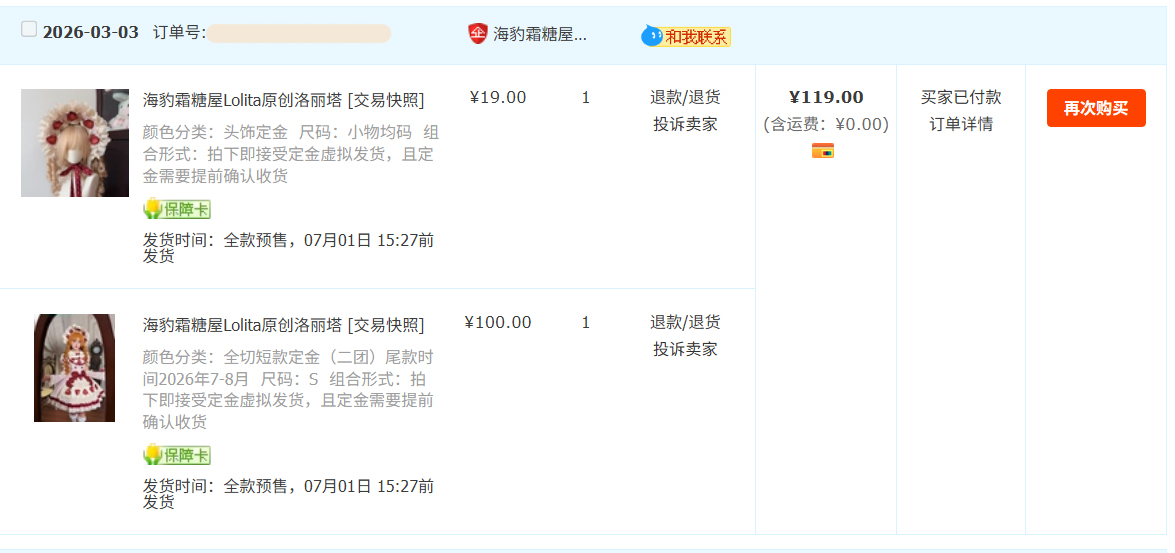The width and height of the screenshot is (1175, 553).
Task: Click 投诉卖家 for the headpiece item
Action: (685, 124)
